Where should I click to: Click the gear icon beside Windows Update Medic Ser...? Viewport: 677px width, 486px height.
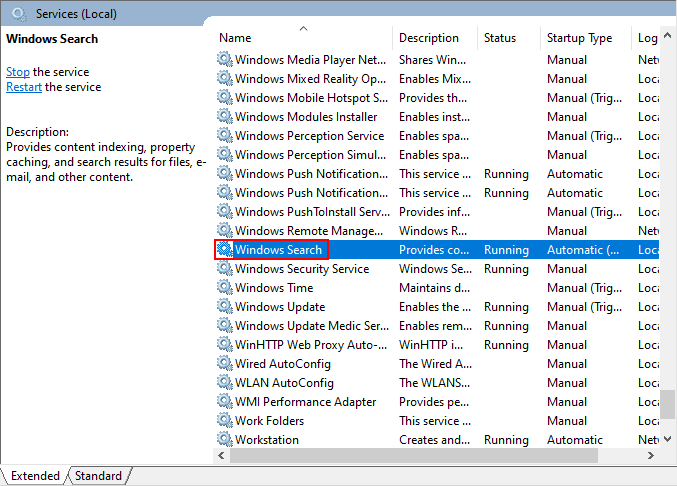pyautogui.click(x=225, y=325)
